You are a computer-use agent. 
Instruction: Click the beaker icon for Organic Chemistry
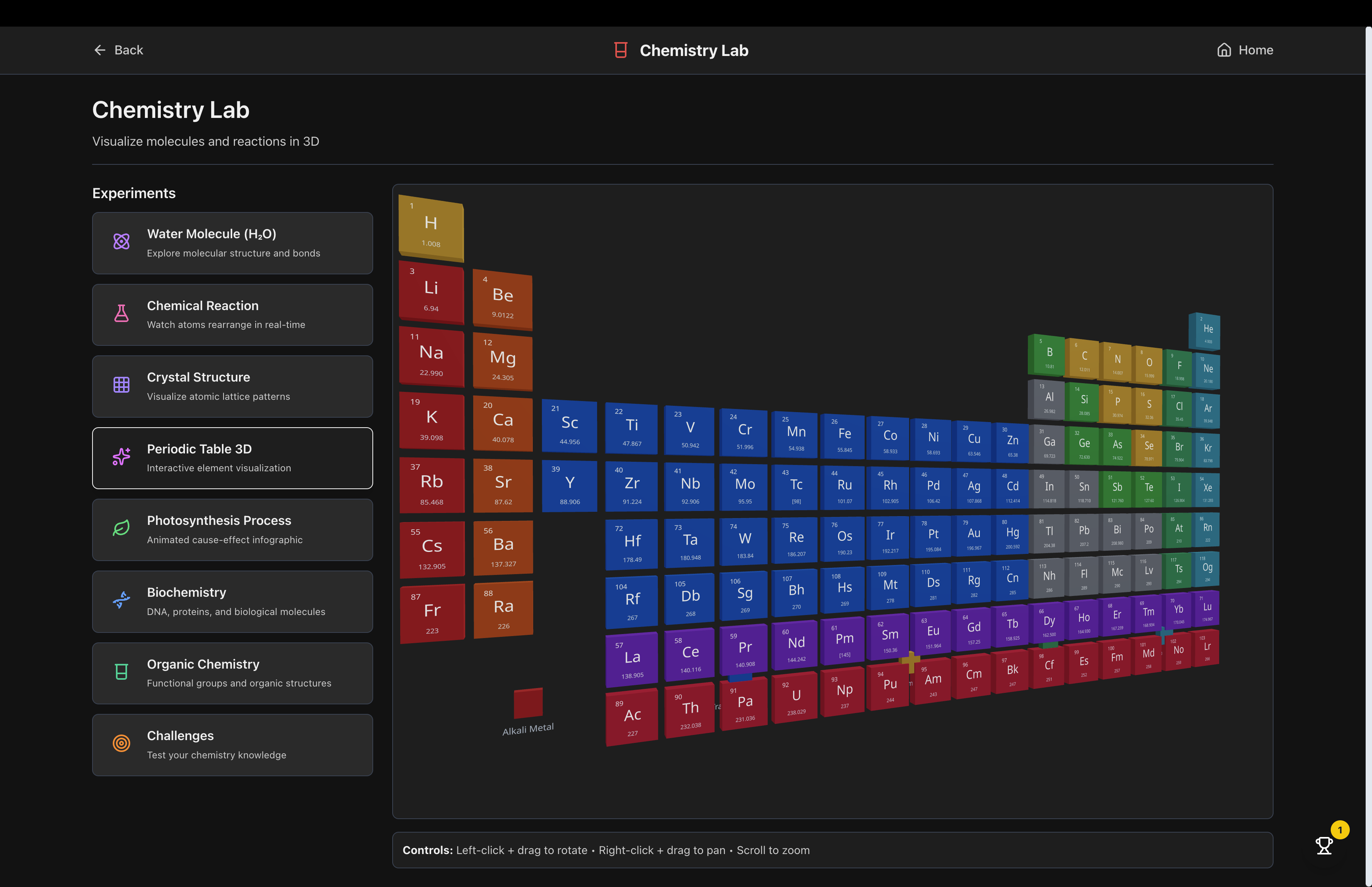(121, 671)
